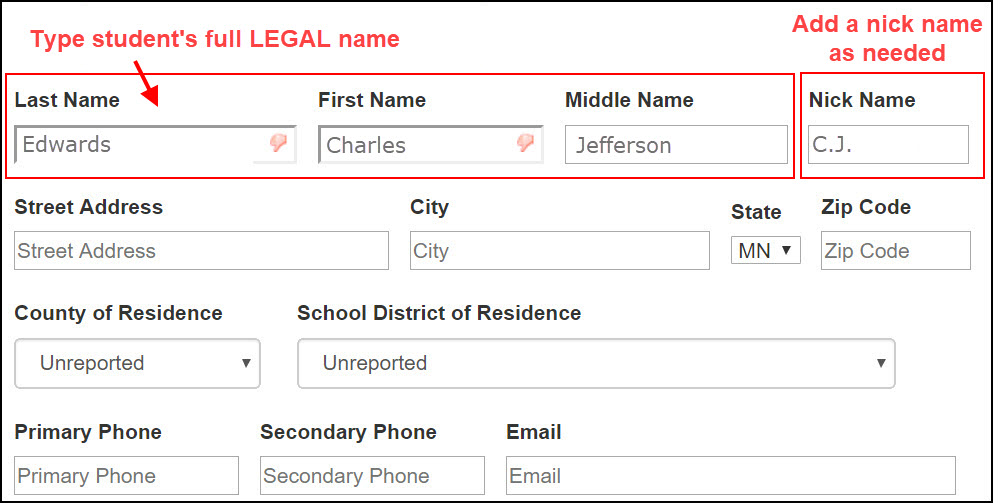
Task: Click the Email input box
Action: pos(731,476)
